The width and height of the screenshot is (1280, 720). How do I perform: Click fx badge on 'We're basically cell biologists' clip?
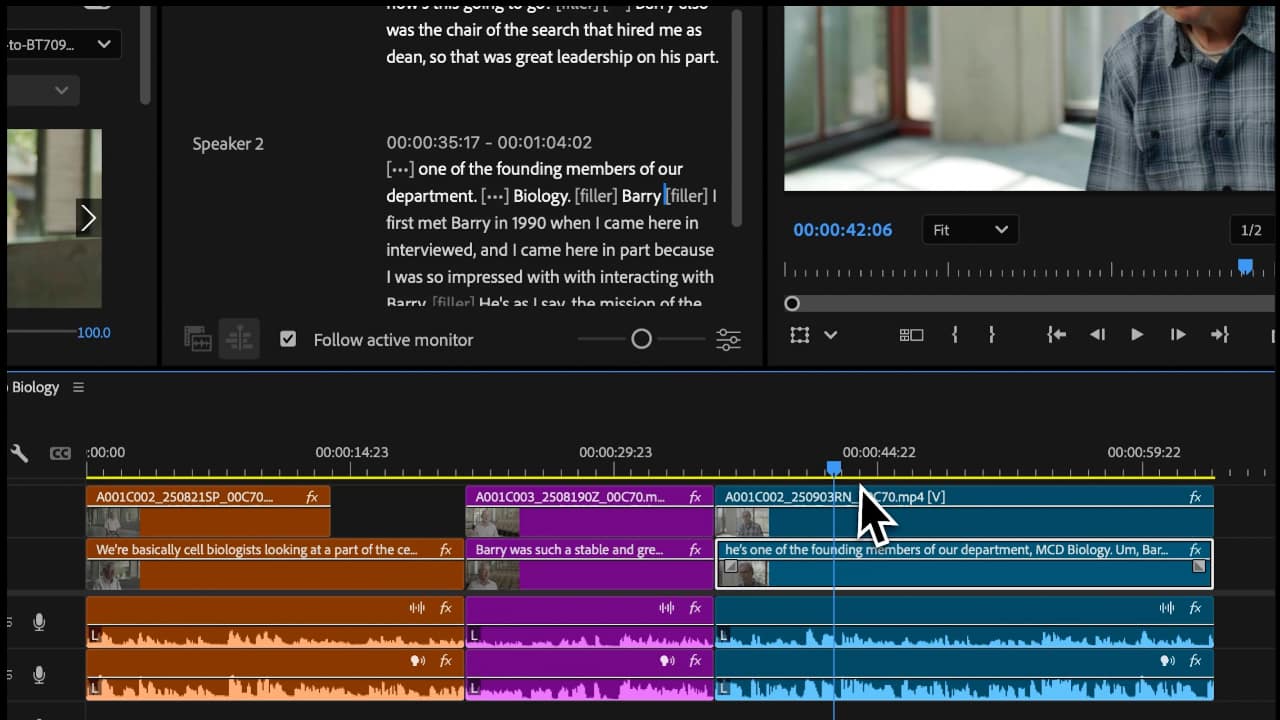click(x=446, y=550)
